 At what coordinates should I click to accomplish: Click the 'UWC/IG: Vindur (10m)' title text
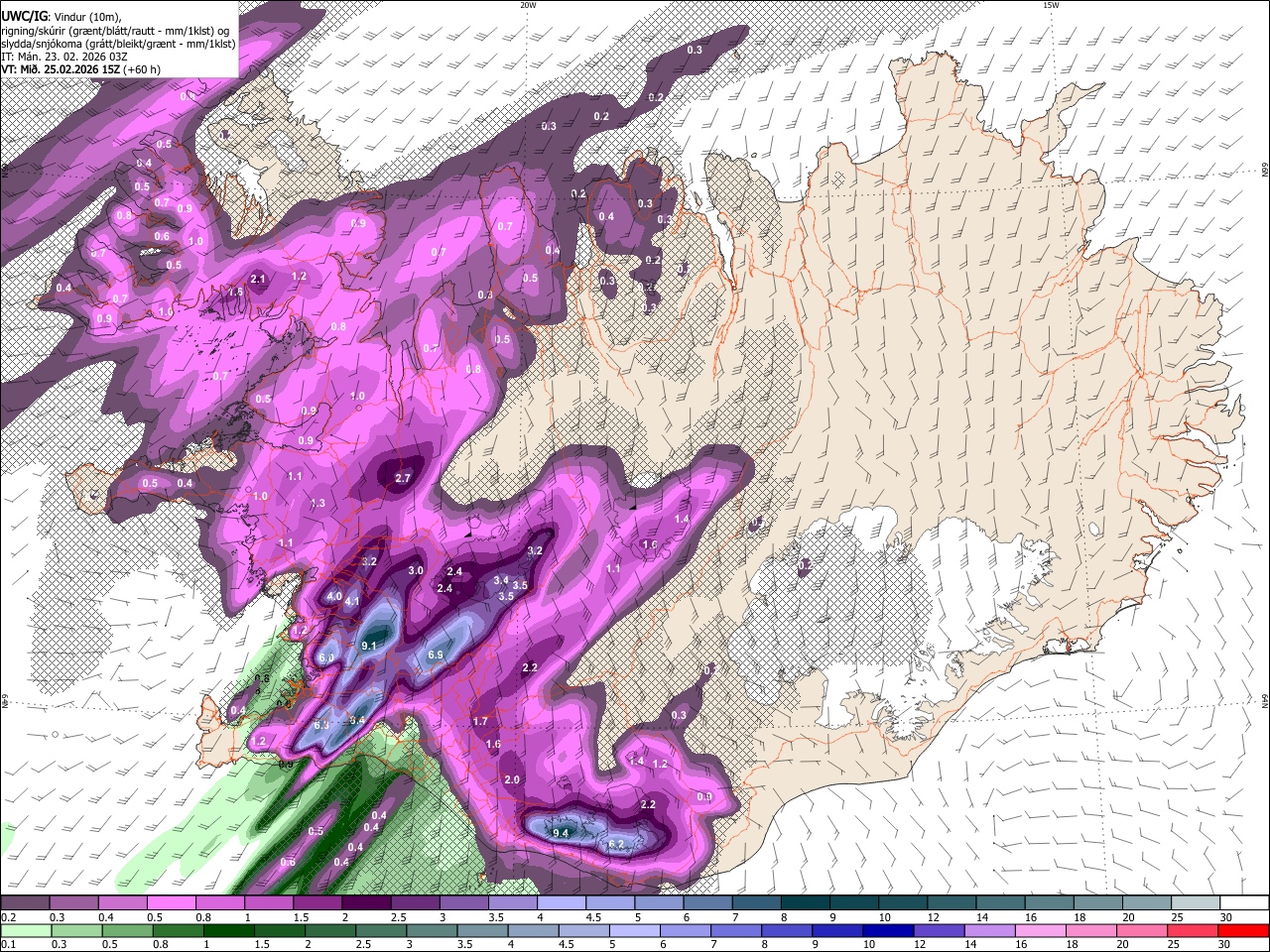point(60,15)
